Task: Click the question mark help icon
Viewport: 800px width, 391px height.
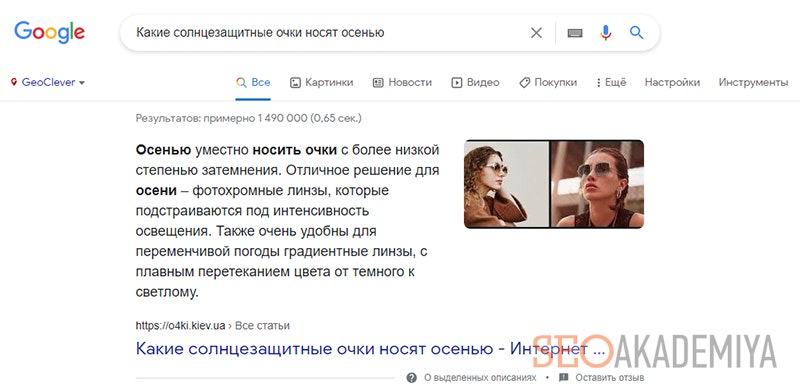Action: click(412, 378)
